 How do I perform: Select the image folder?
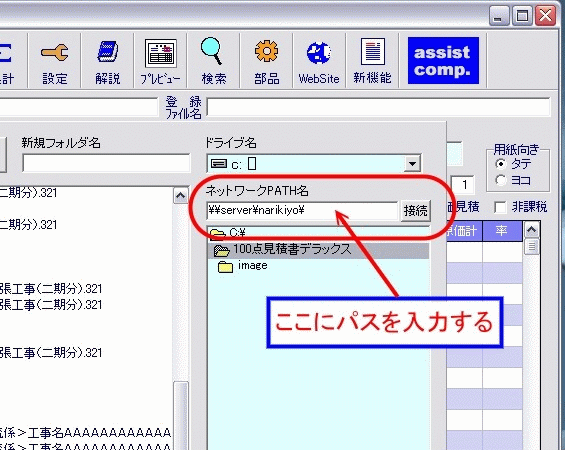pyautogui.click(x=243, y=266)
